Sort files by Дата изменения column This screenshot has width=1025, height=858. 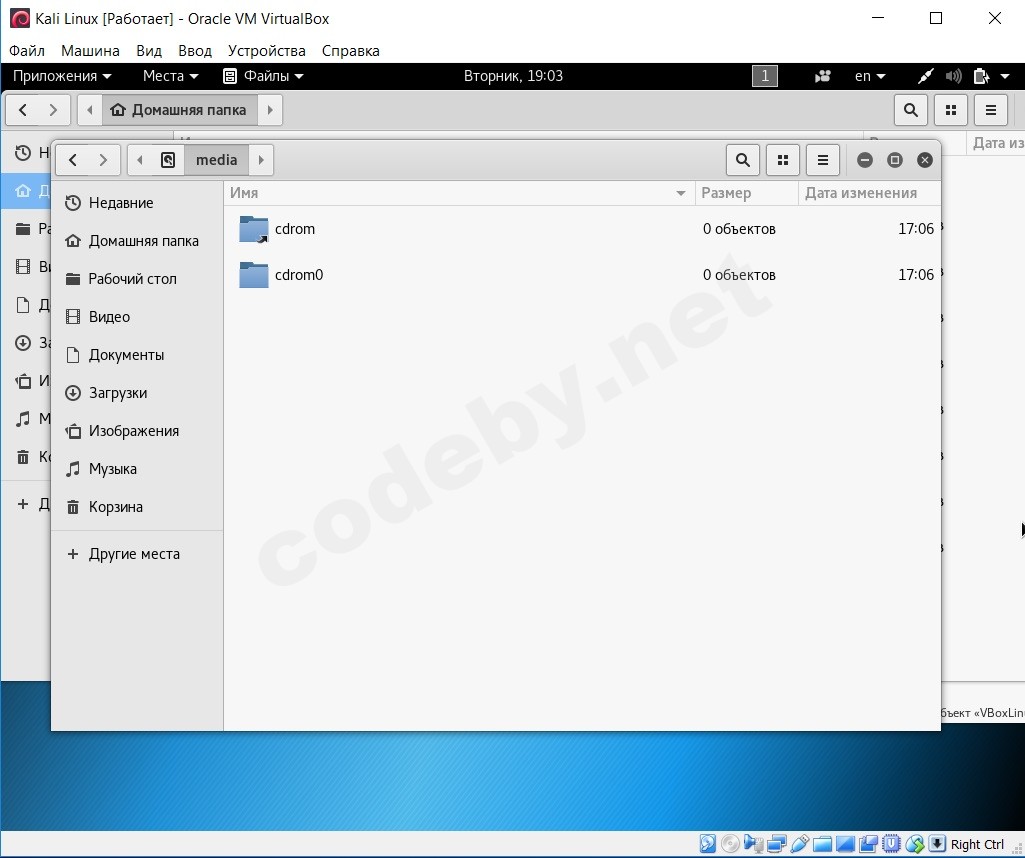coord(860,193)
